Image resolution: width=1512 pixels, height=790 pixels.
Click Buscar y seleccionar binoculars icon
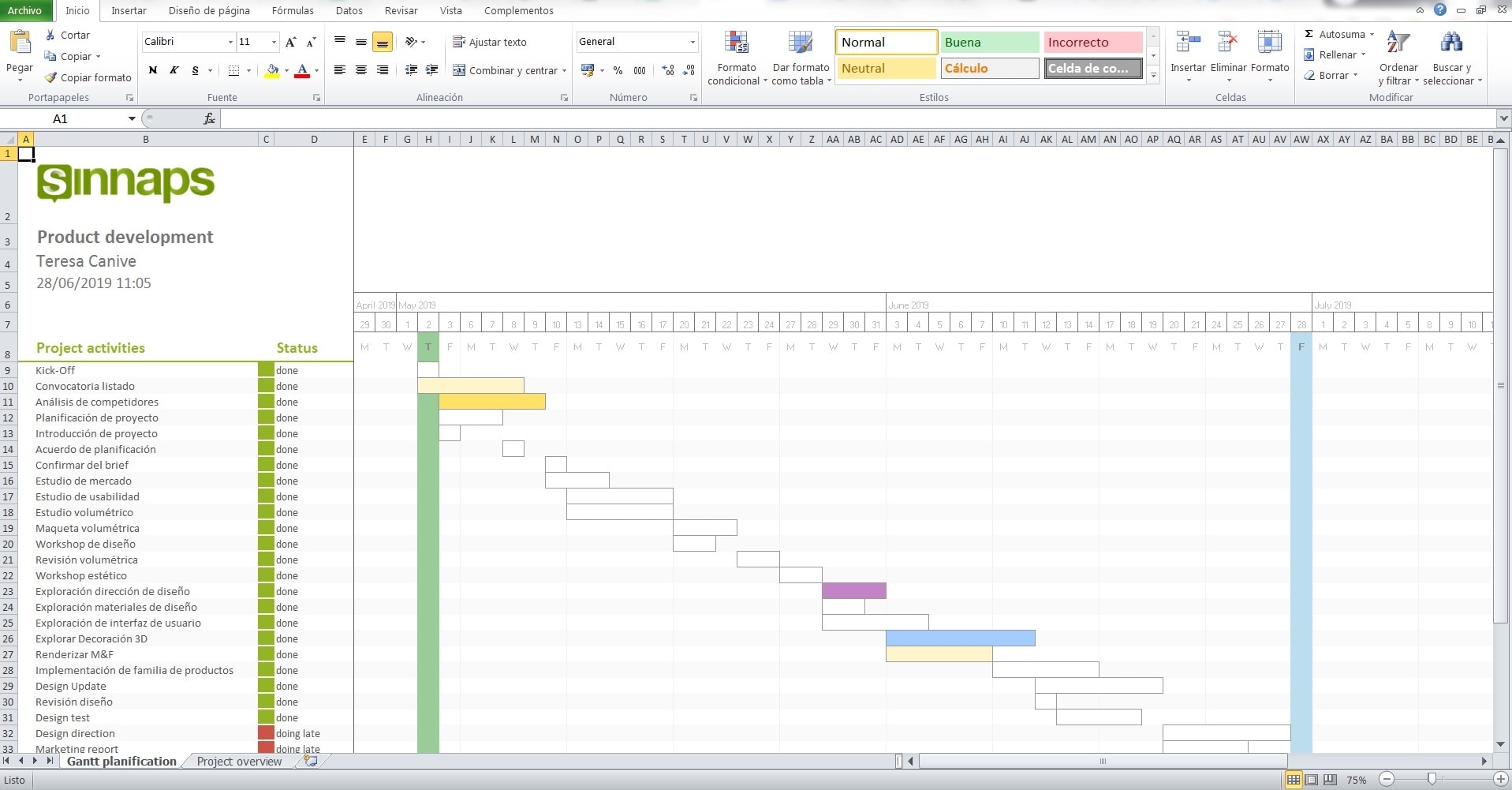pyautogui.click(x=1450, y=43)
